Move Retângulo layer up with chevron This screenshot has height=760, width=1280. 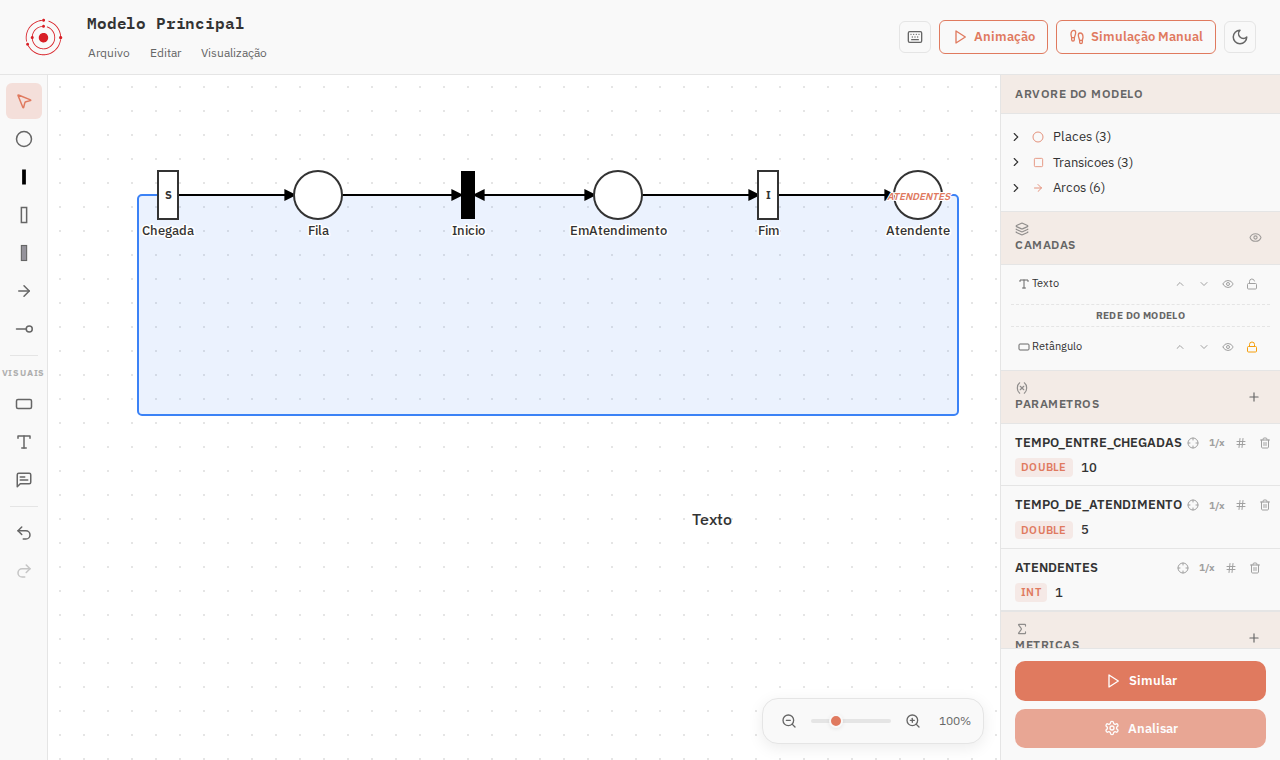click(x=1180, y=347)
